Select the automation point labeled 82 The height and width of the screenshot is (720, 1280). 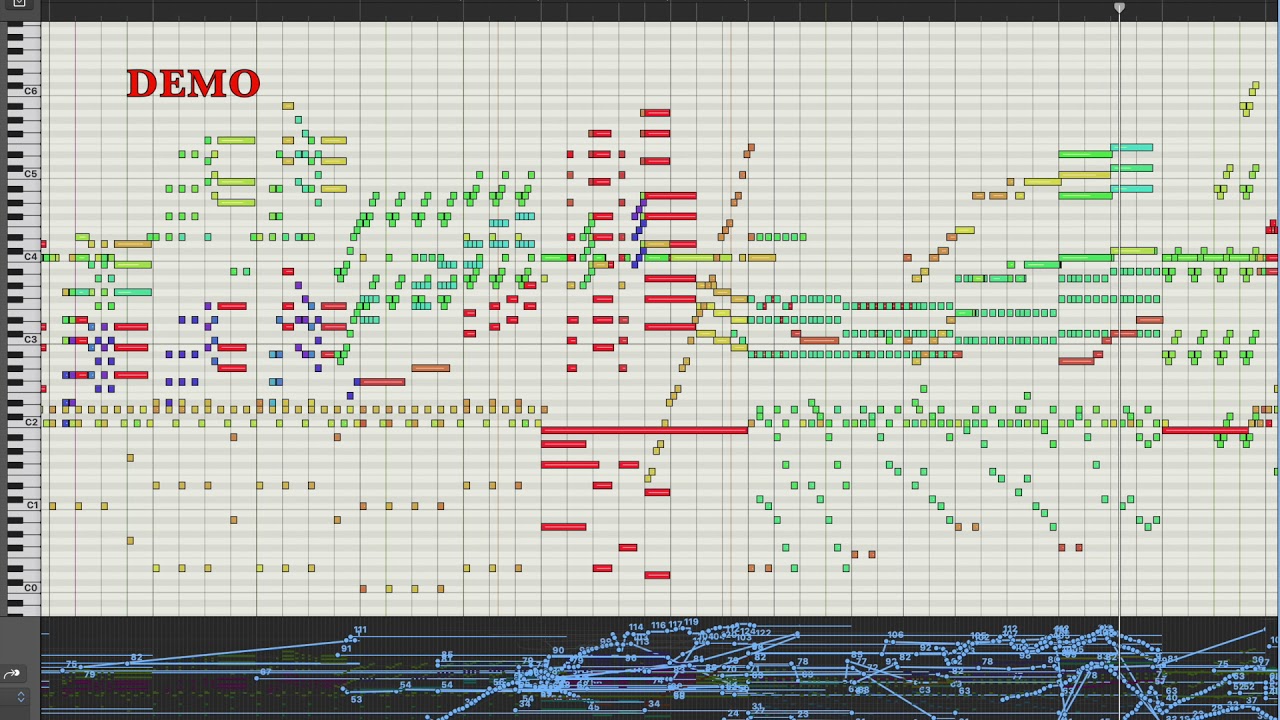(x=136, y=659)
